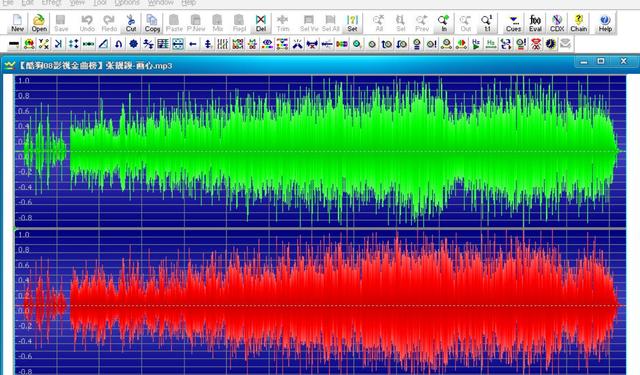Screen dimensions: 640x375
Task: Open the Chain effect editor
Action: [x=578, y=23]
